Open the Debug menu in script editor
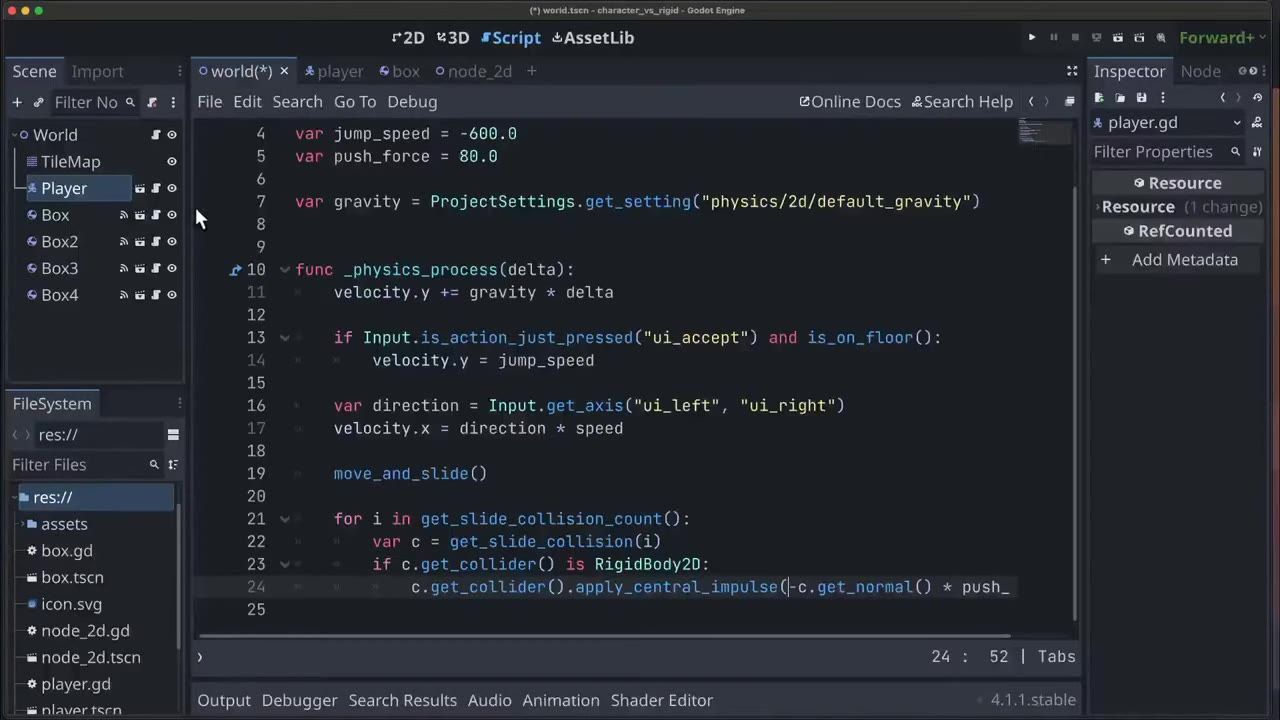Viewport: 1280px width, 720px height. (x=412, y=102)
